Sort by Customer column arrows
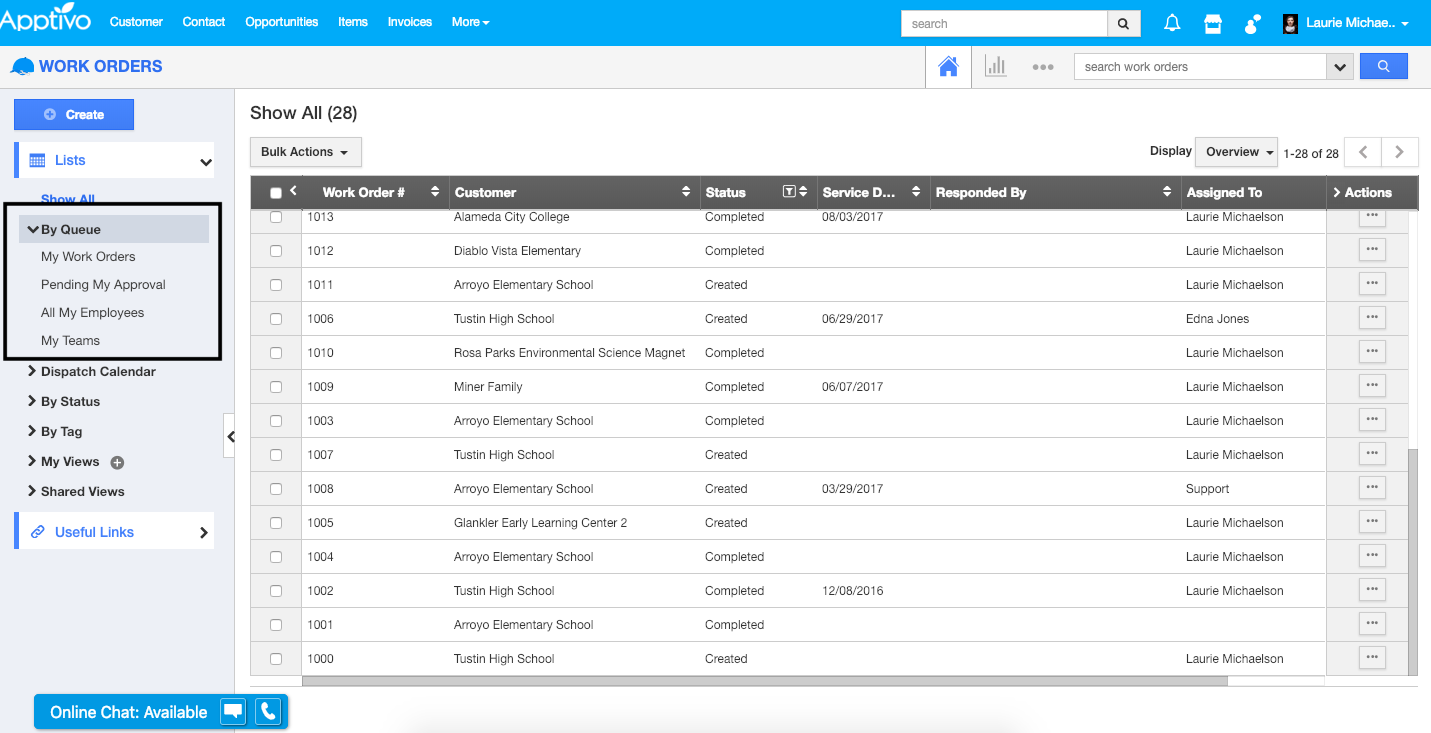1431x733 pixels. coord(686,192)
